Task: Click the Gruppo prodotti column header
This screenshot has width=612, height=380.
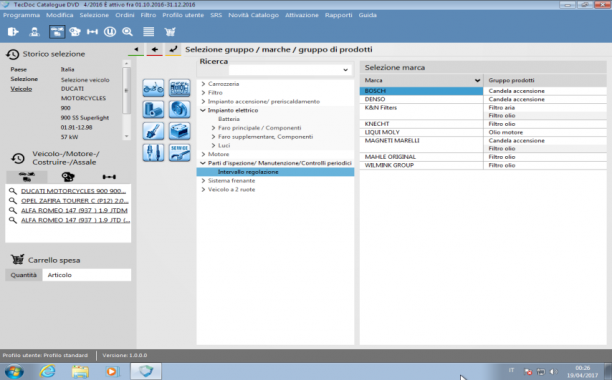Action: click(x=545, y=80)
